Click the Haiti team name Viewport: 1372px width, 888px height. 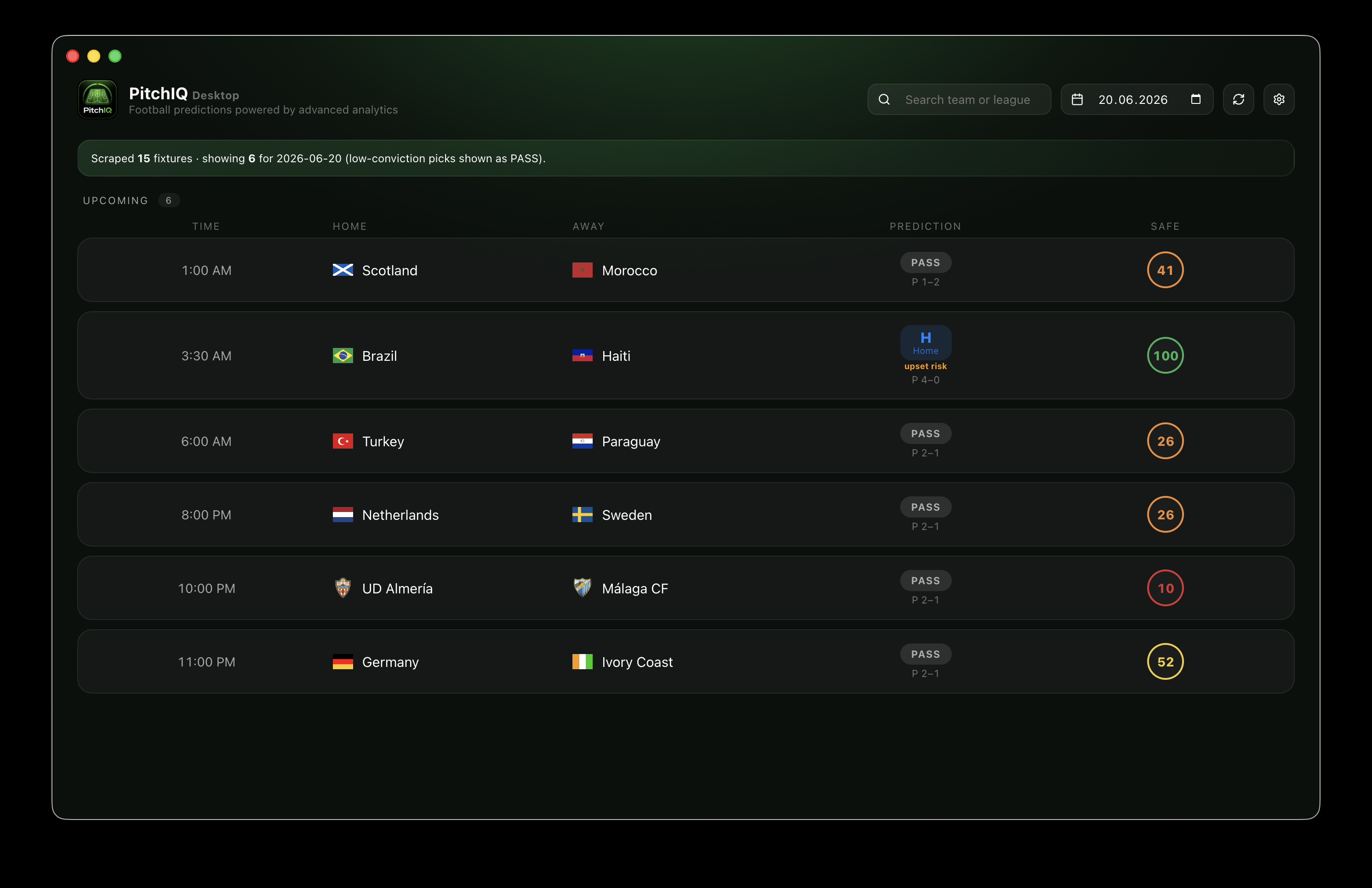click(616, 356)
